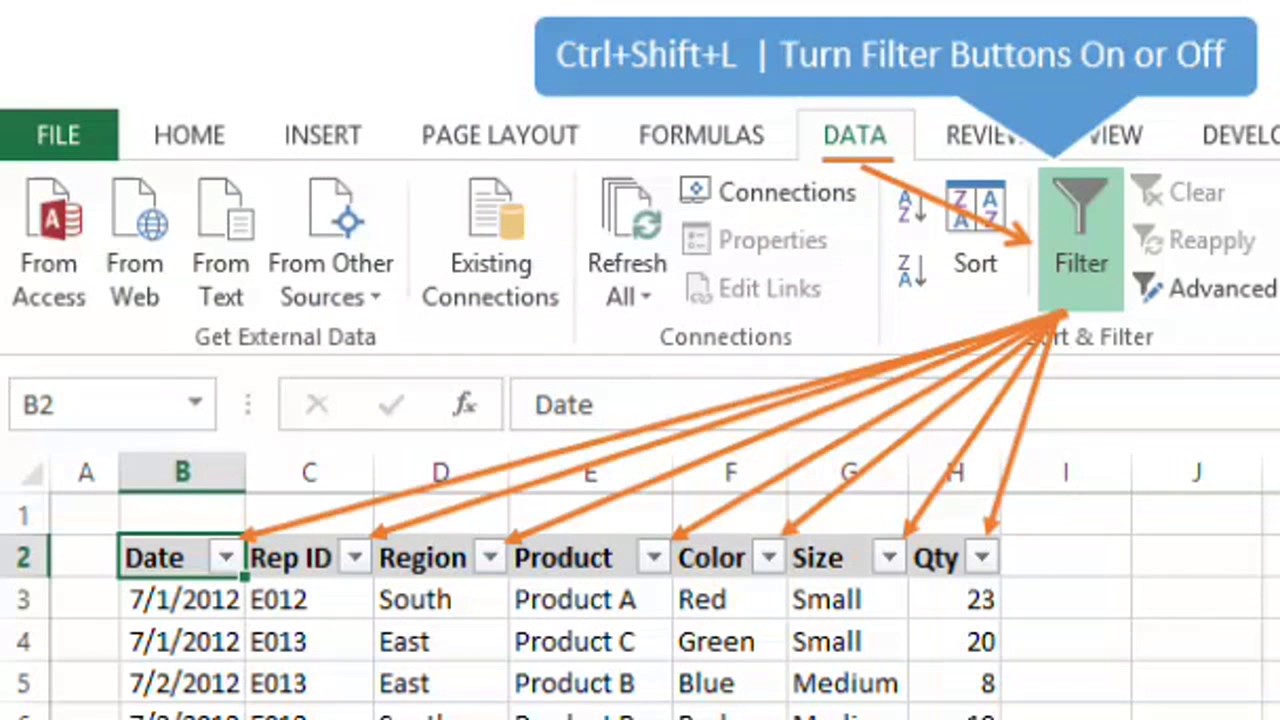Click the quantity cell showing 23

tap(954, 600)
